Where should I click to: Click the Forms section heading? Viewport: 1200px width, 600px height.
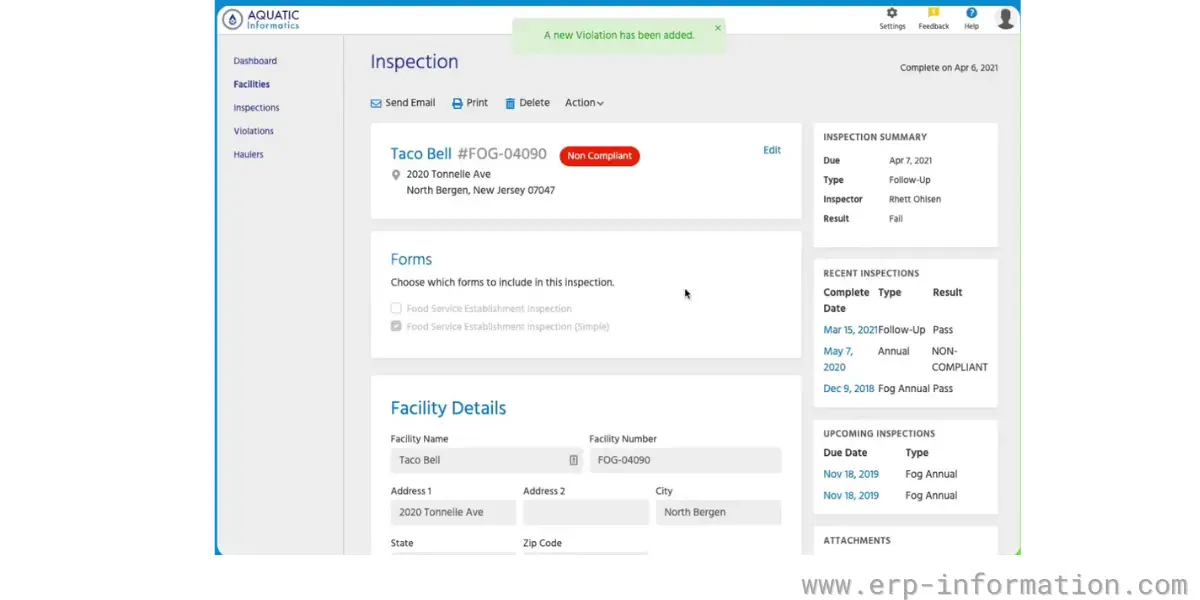[411, 259]
